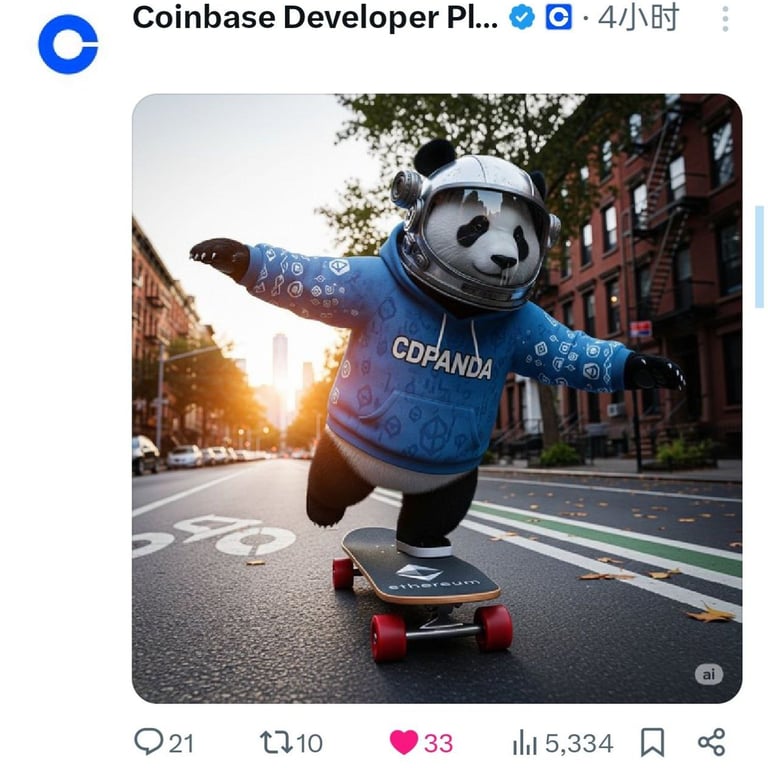This screenshot has width=768, height=768.
Task: Click the 'ai' label badge on image
Action: tap(709, 674)
